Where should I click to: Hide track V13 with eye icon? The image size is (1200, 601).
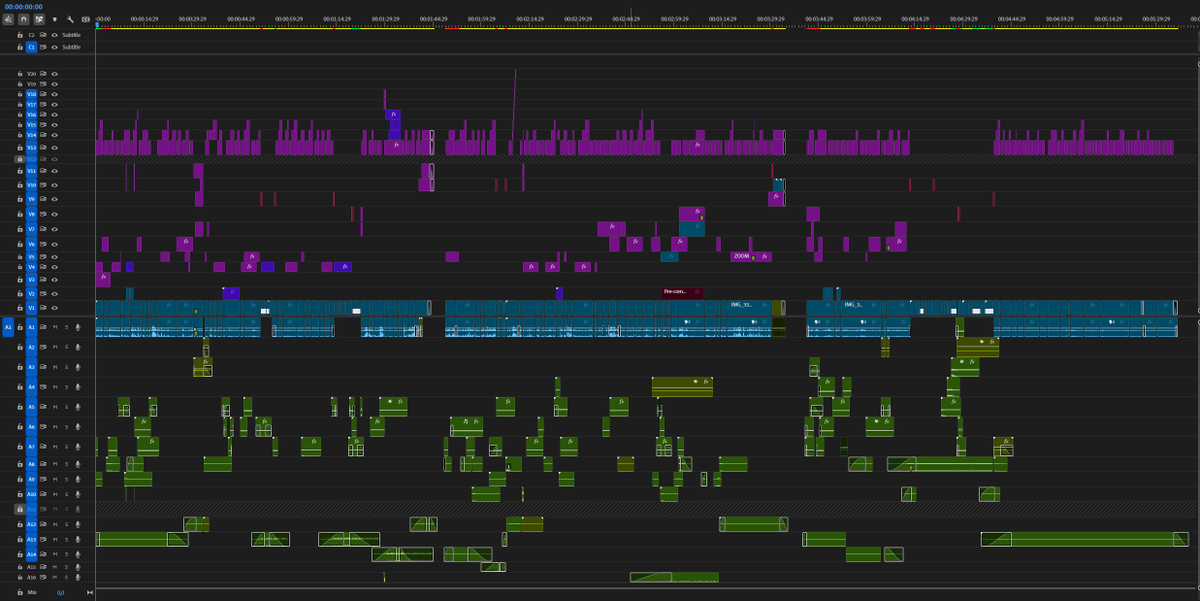(x=55, y=147)
